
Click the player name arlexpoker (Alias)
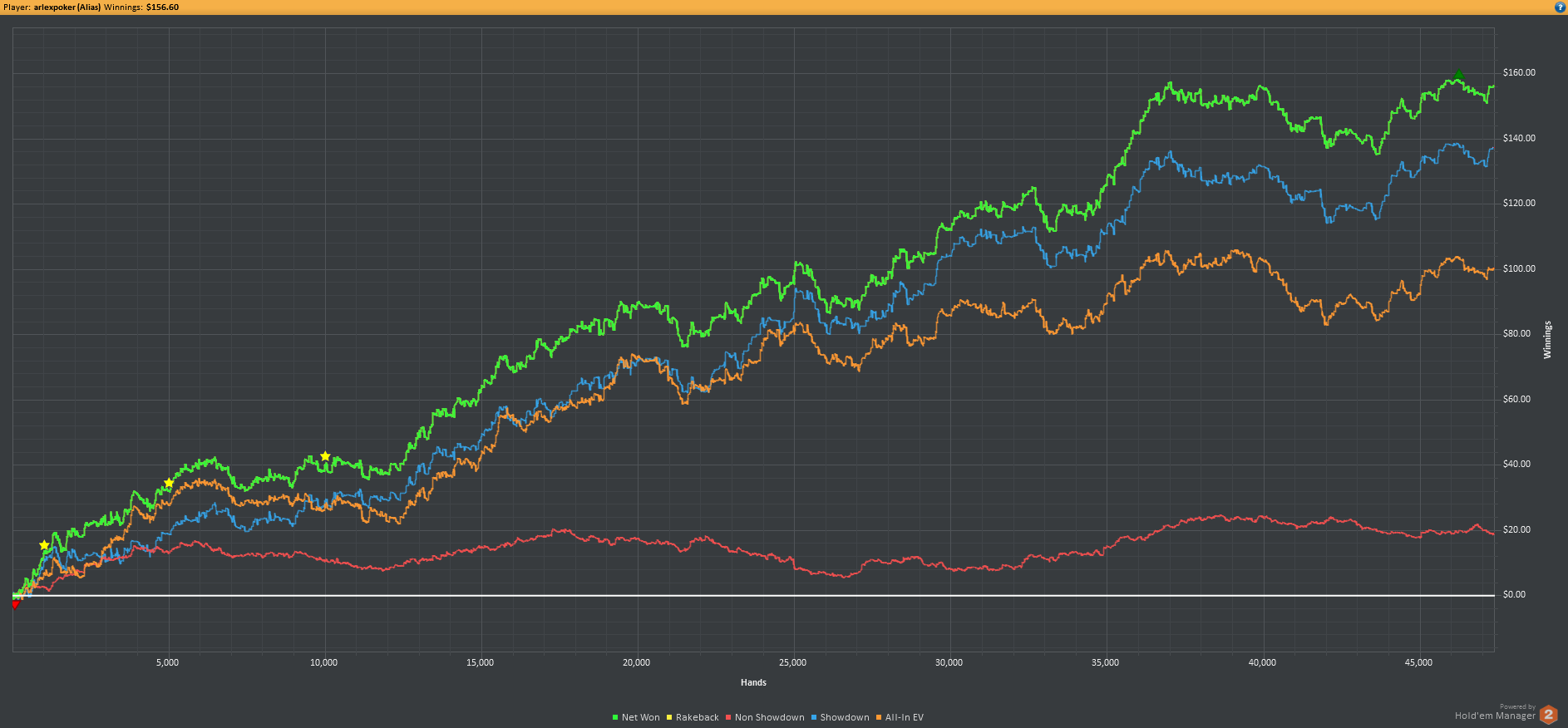(67, 7)
